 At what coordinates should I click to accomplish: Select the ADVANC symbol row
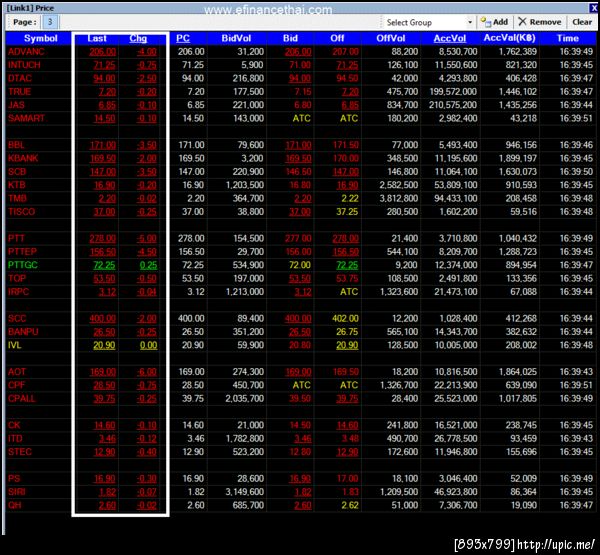click(26, 52)
